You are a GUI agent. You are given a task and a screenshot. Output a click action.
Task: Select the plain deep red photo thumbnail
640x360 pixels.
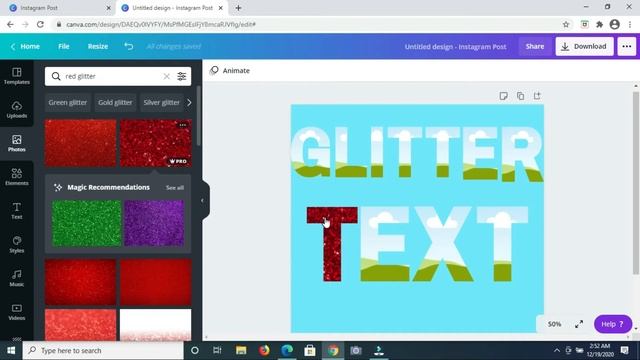[x=156, y=282]
